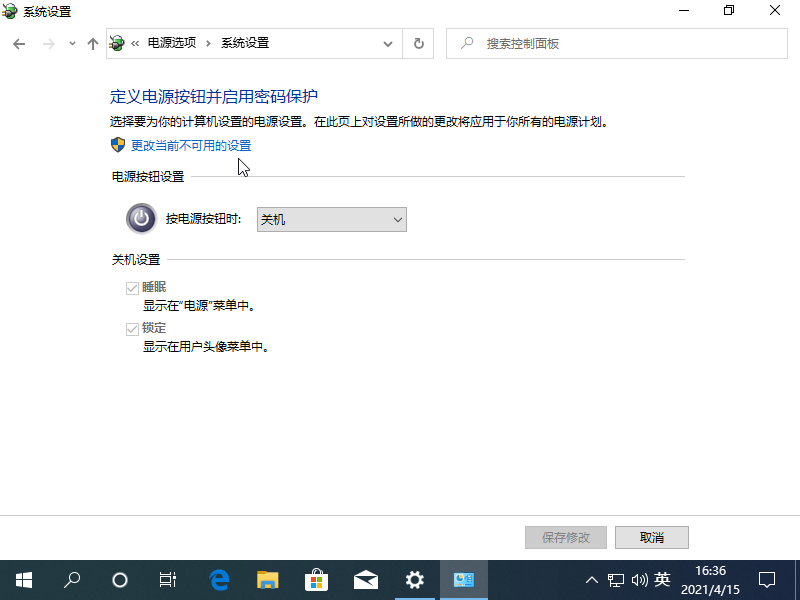Click the 英 language indicator in the tray
800x600 pixels.
coord(663,579)
